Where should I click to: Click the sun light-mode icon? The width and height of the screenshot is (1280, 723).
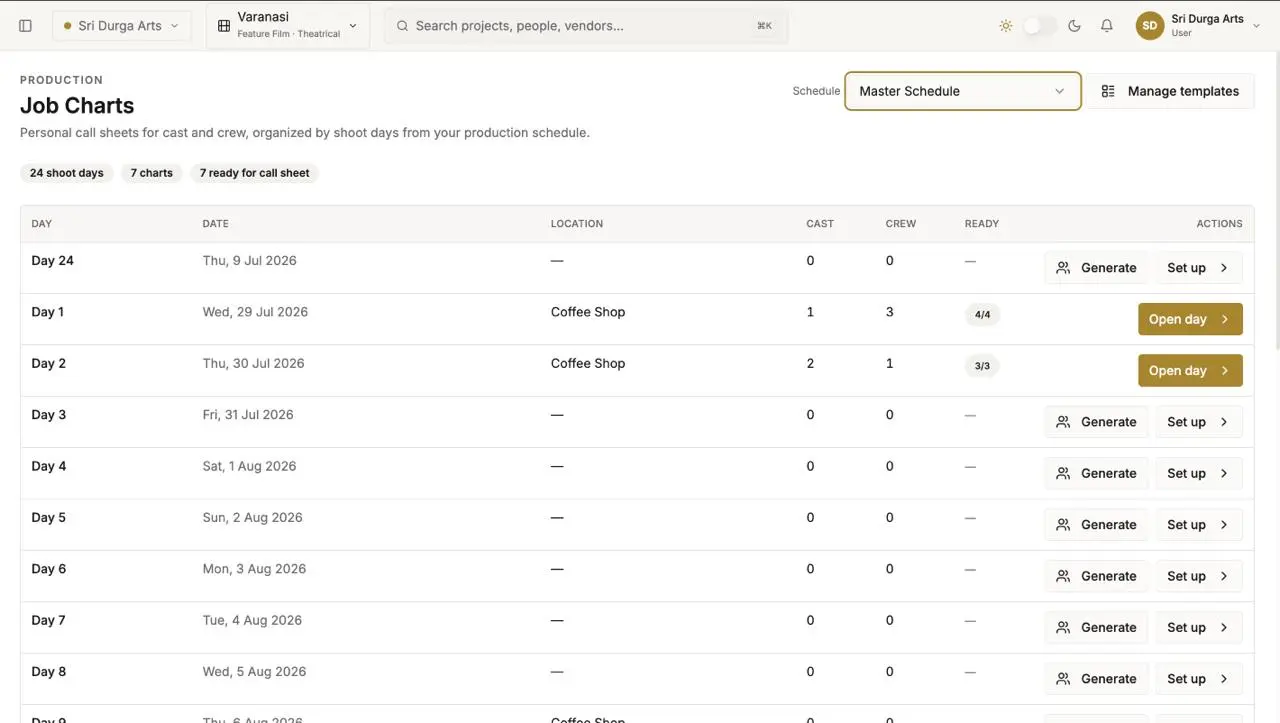1006,26
